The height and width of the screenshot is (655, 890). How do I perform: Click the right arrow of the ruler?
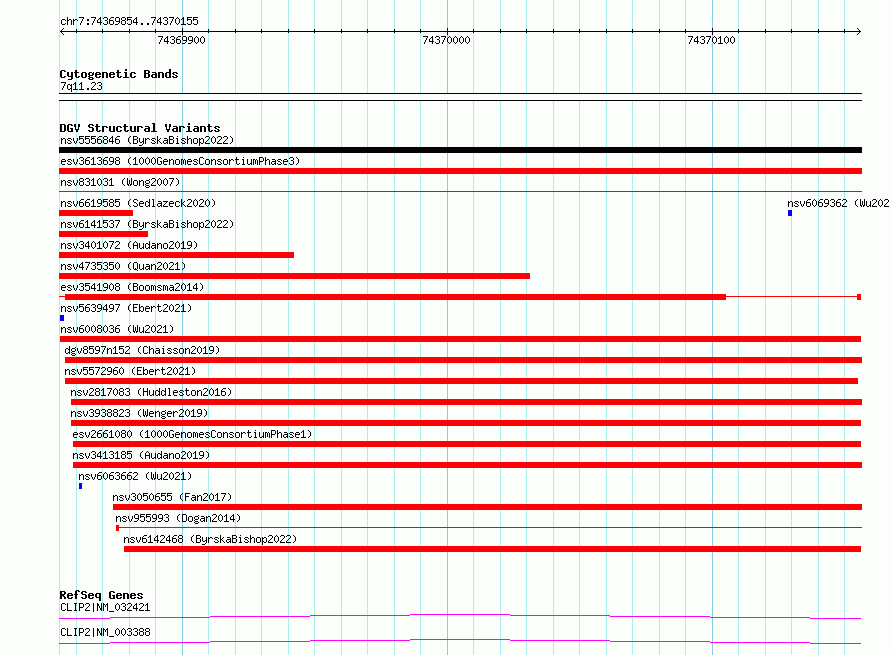click(x=859, y=32)
